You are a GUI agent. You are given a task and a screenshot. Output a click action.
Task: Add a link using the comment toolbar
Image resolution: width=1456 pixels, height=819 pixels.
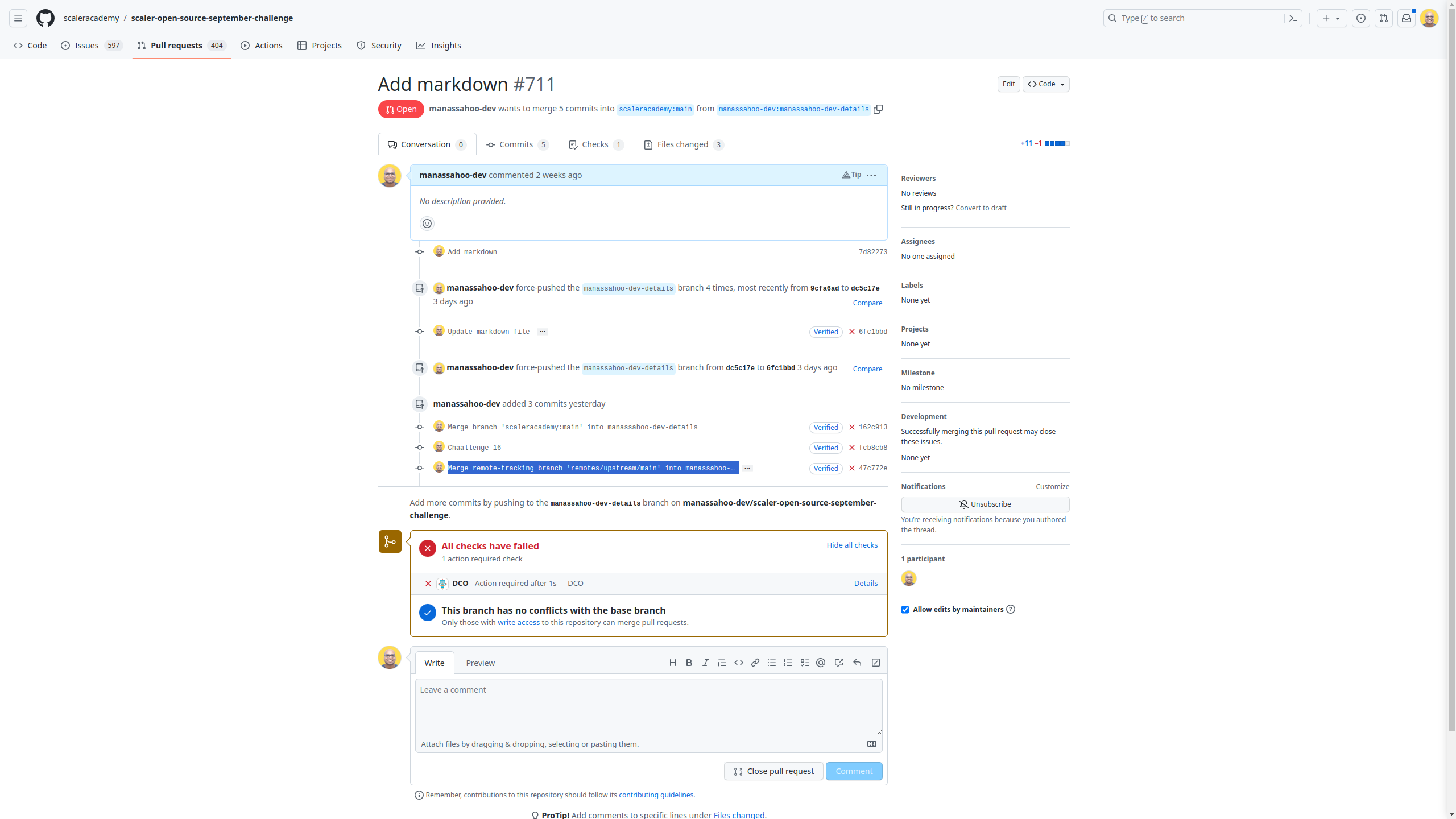[755, 663]
